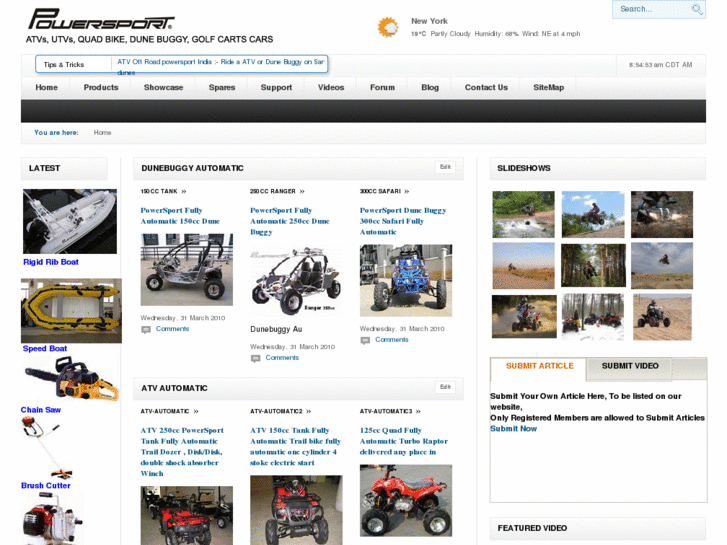Open the Brush Cutter link

pyautogui.click(x=45, y=486)
